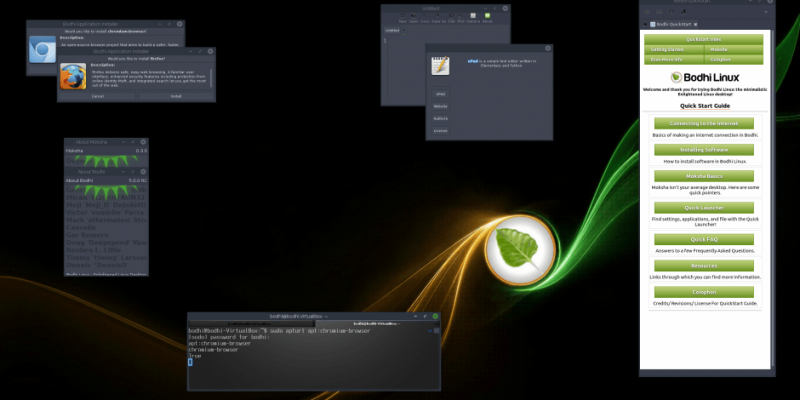Click the Find icon in ePad toolbar
The height and width of the screenshot is (400, 800).
click(461, 18)
